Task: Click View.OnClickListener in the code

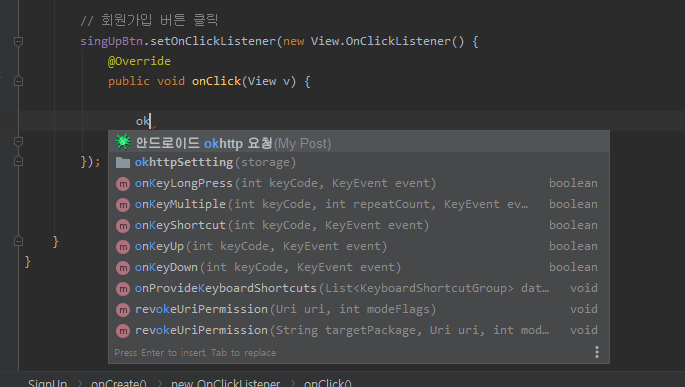Action: (381, 41)
